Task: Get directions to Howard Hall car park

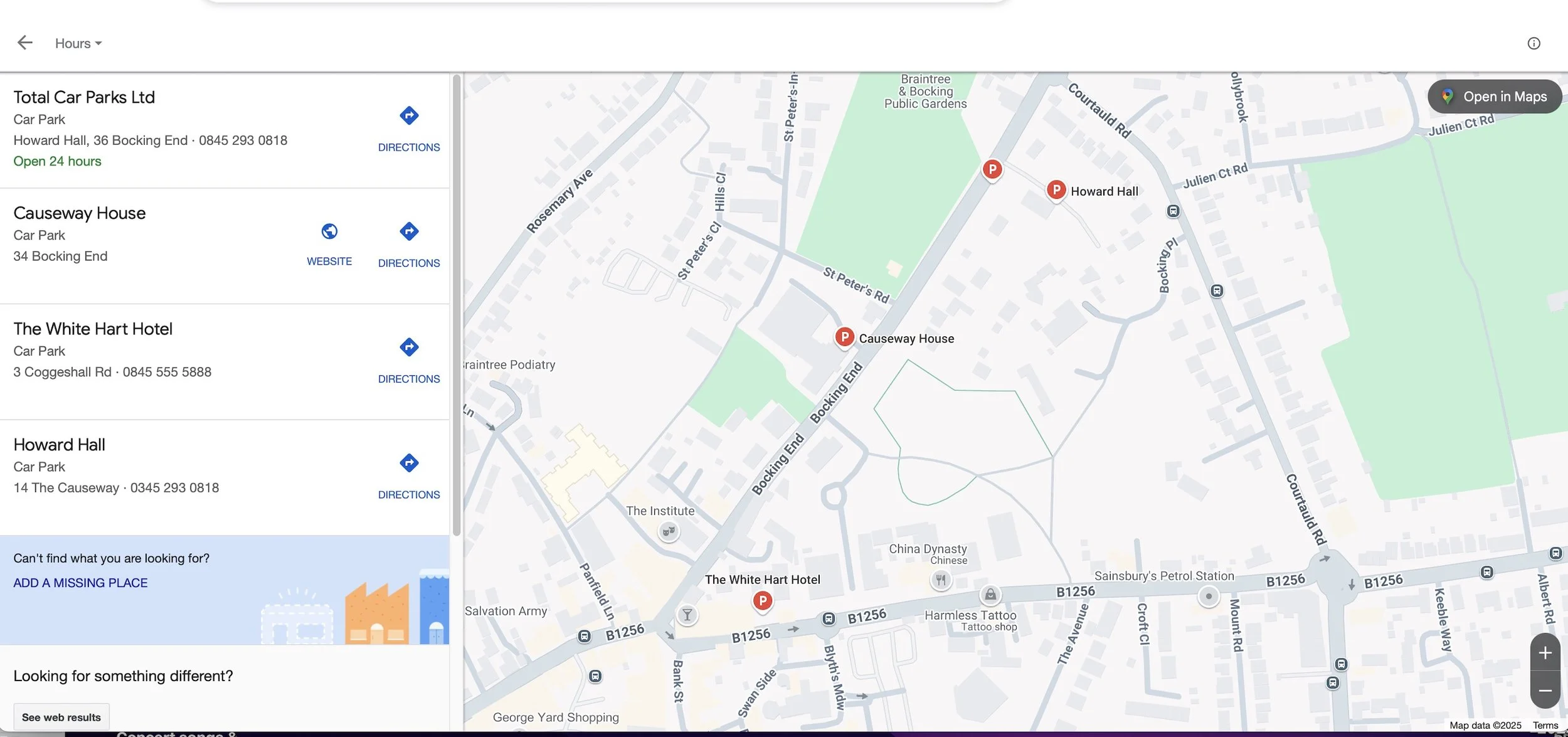Action: click(409, 475)
